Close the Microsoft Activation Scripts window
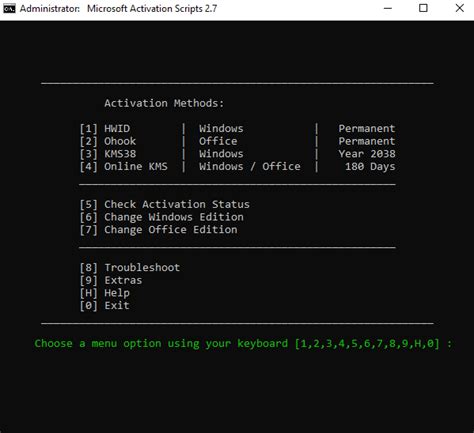The image size is (474, 433). pyautogui.click(x=460, y=8)
